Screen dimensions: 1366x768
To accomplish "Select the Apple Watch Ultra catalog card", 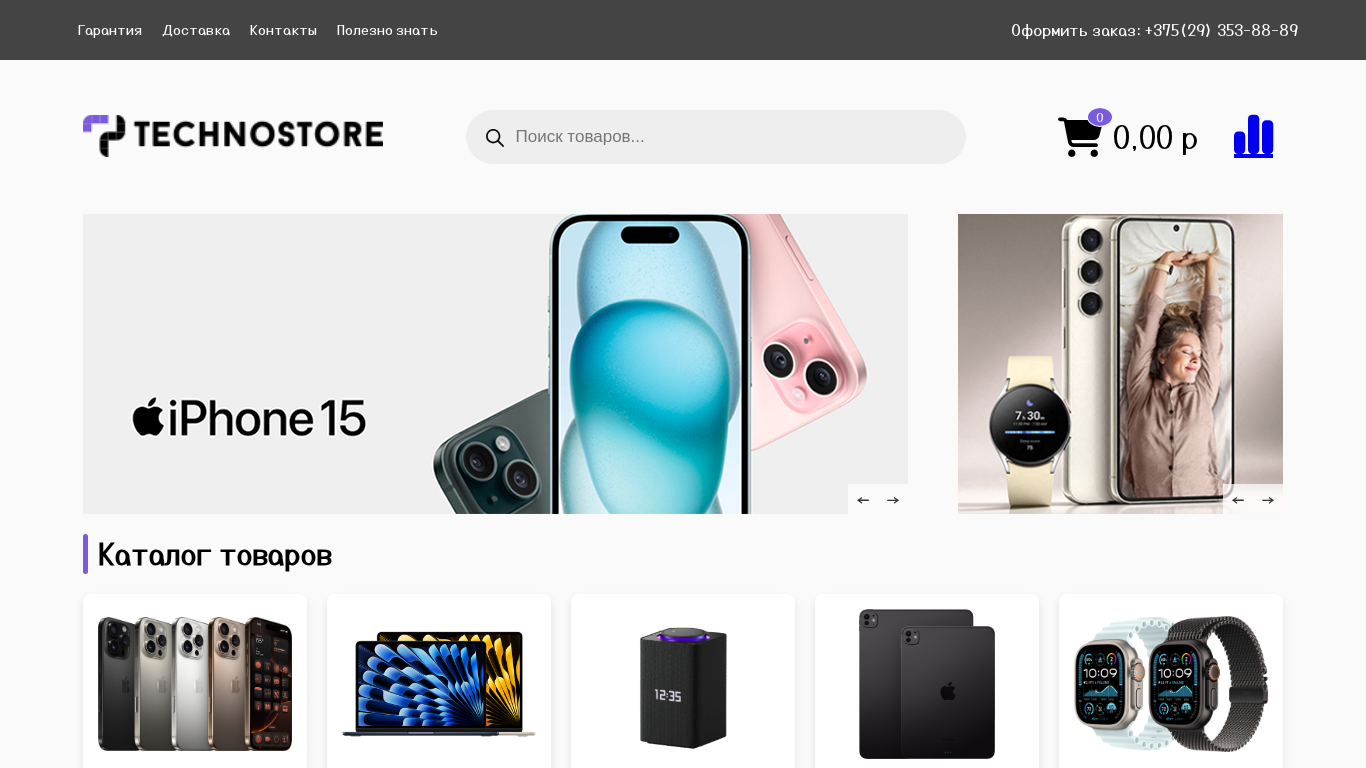I will [x=1171, y=683].
